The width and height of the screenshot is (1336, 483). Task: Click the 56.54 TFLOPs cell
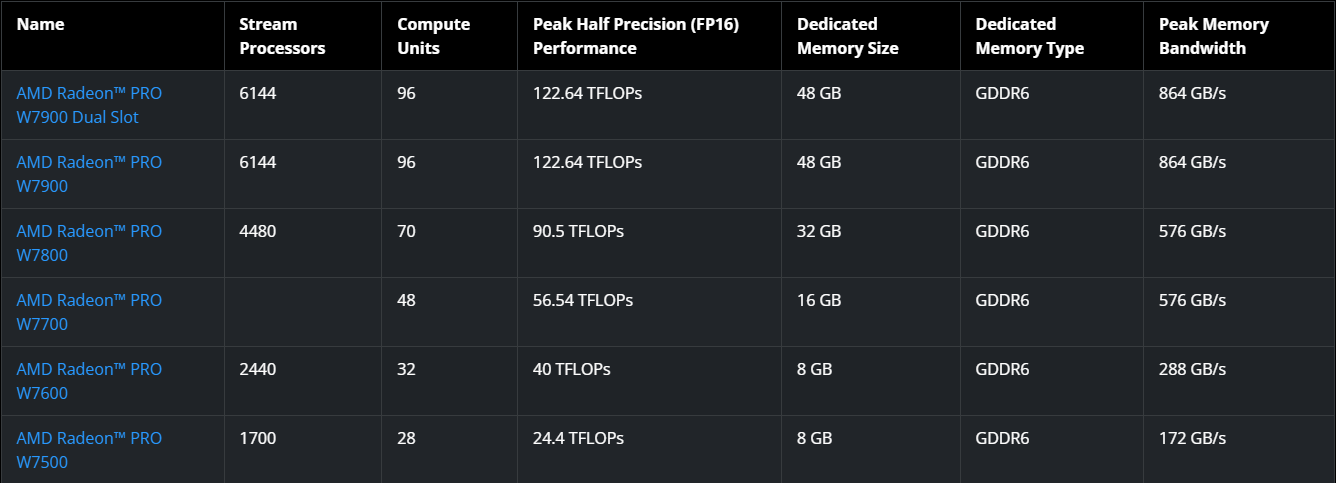pyautogui.click(x=582, y=300)
